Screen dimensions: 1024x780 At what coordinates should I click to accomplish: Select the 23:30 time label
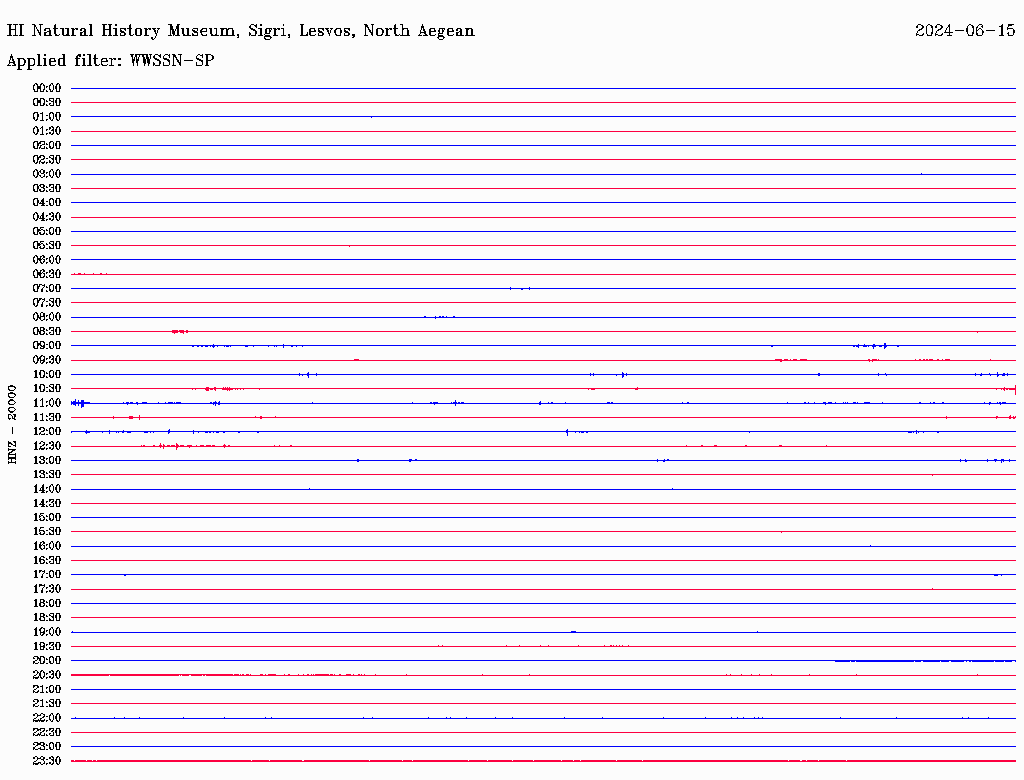pos(47,761)
